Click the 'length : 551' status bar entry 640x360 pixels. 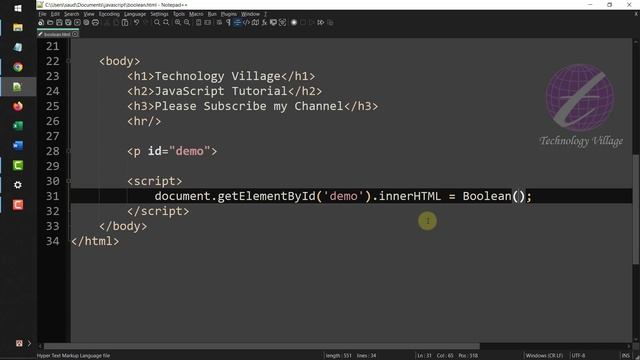[338, 356]
